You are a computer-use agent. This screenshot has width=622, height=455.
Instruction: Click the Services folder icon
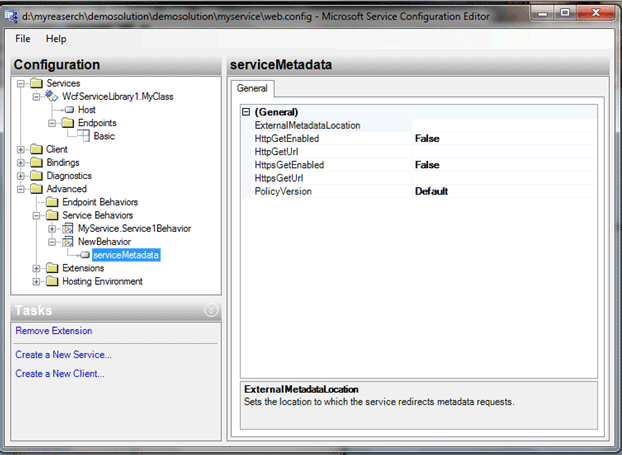coord(36,83)
